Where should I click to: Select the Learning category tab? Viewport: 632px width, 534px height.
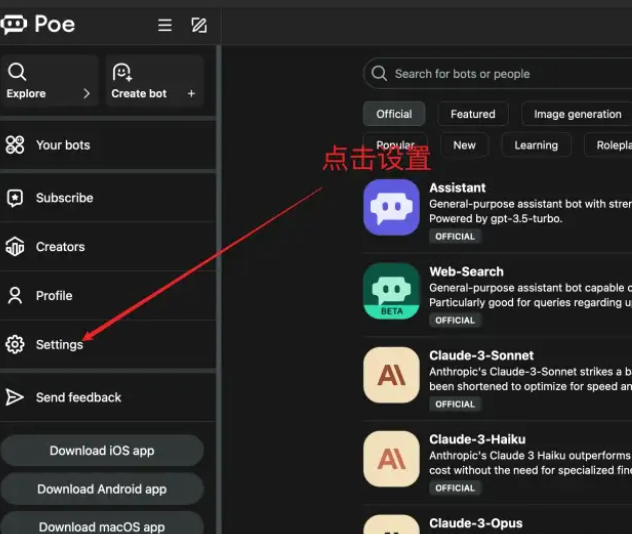(x=536, y=145)
